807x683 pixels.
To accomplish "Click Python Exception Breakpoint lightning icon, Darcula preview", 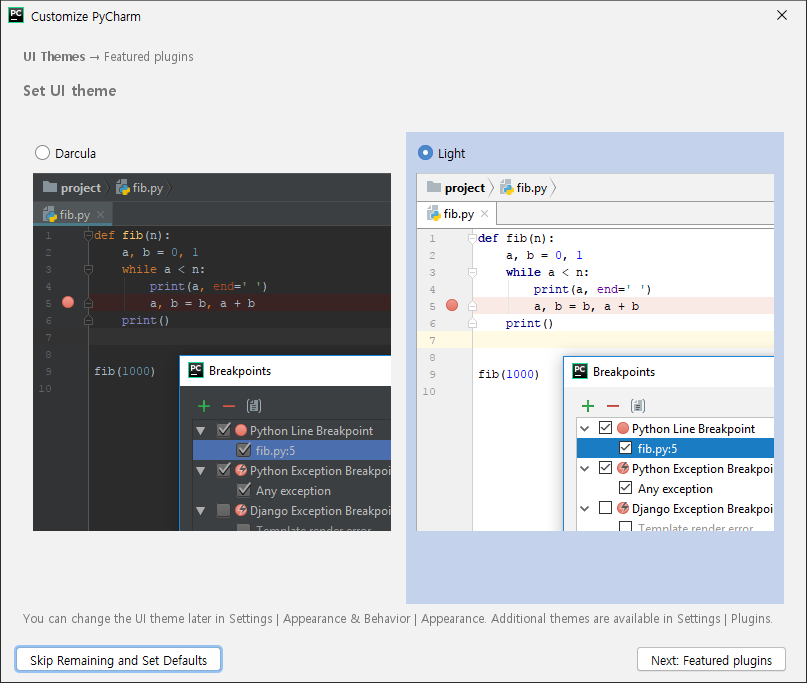I will (241, 470).
